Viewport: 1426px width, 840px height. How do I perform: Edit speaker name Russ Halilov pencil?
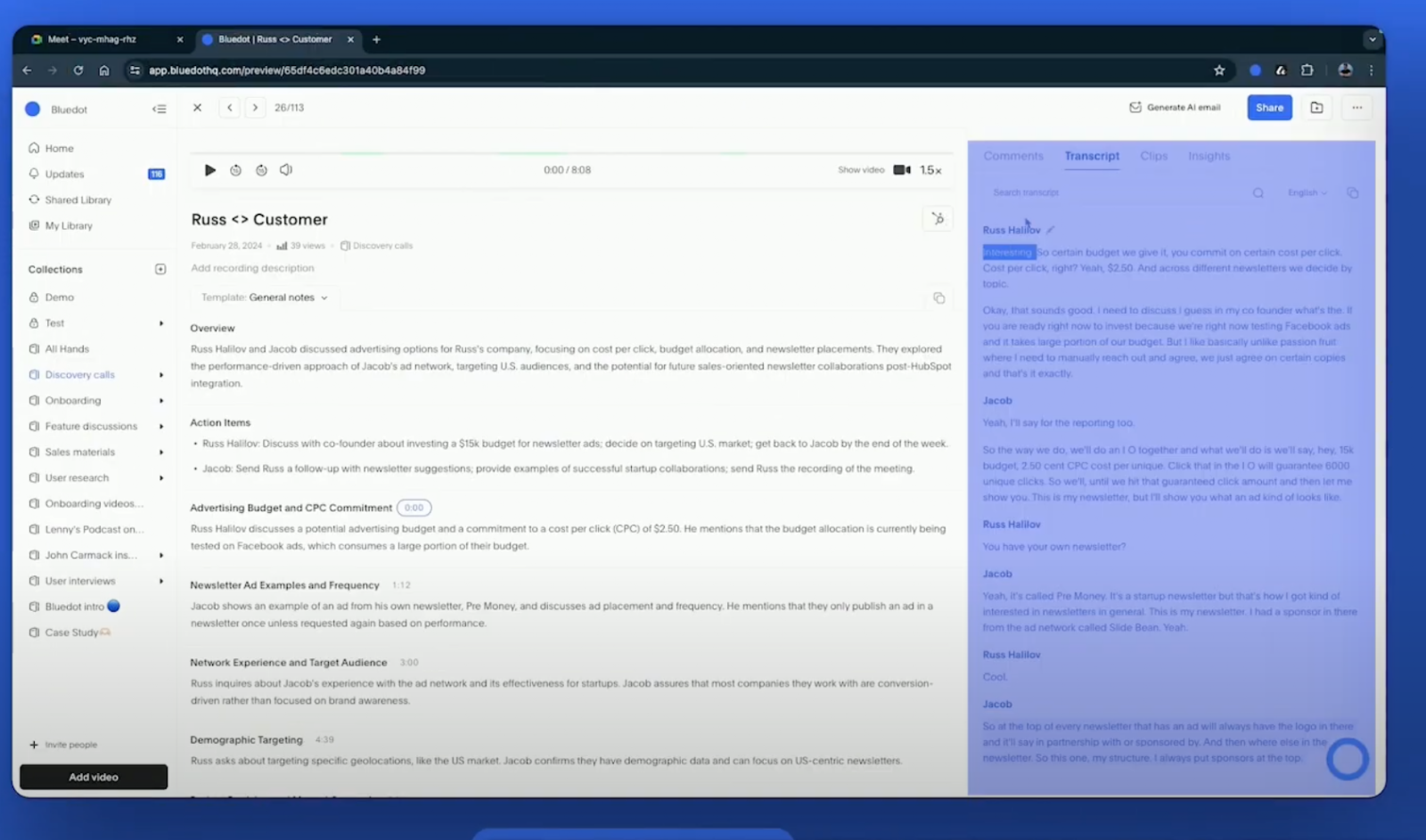pos(1051,230)
